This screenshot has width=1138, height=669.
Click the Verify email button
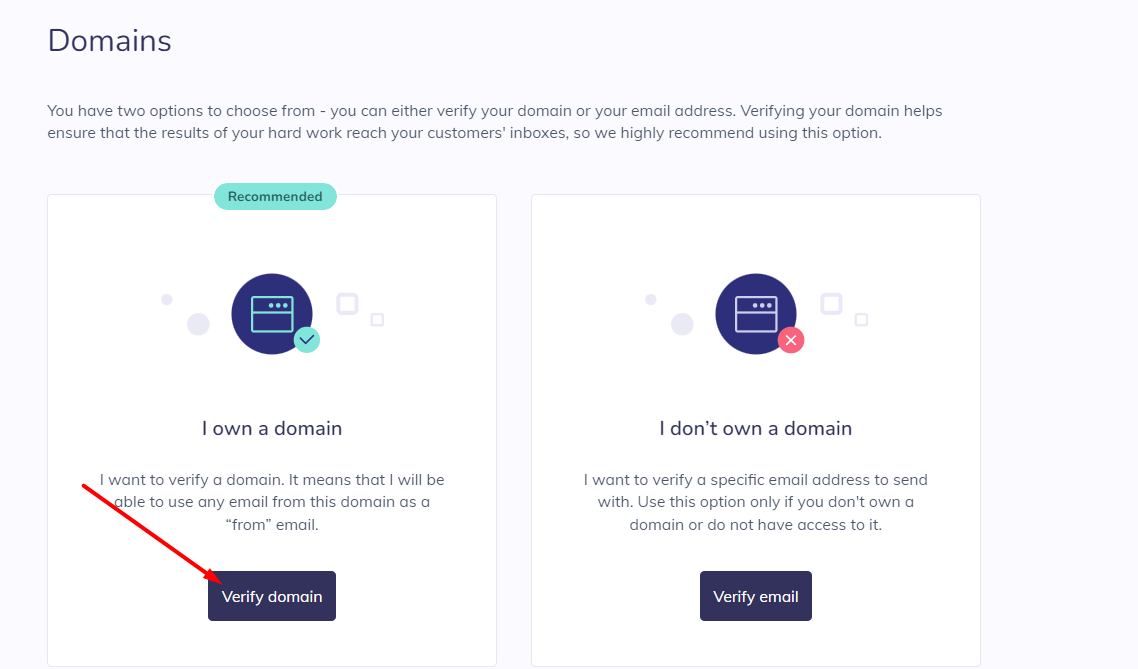pyautogui.click(x=756, y=596)
